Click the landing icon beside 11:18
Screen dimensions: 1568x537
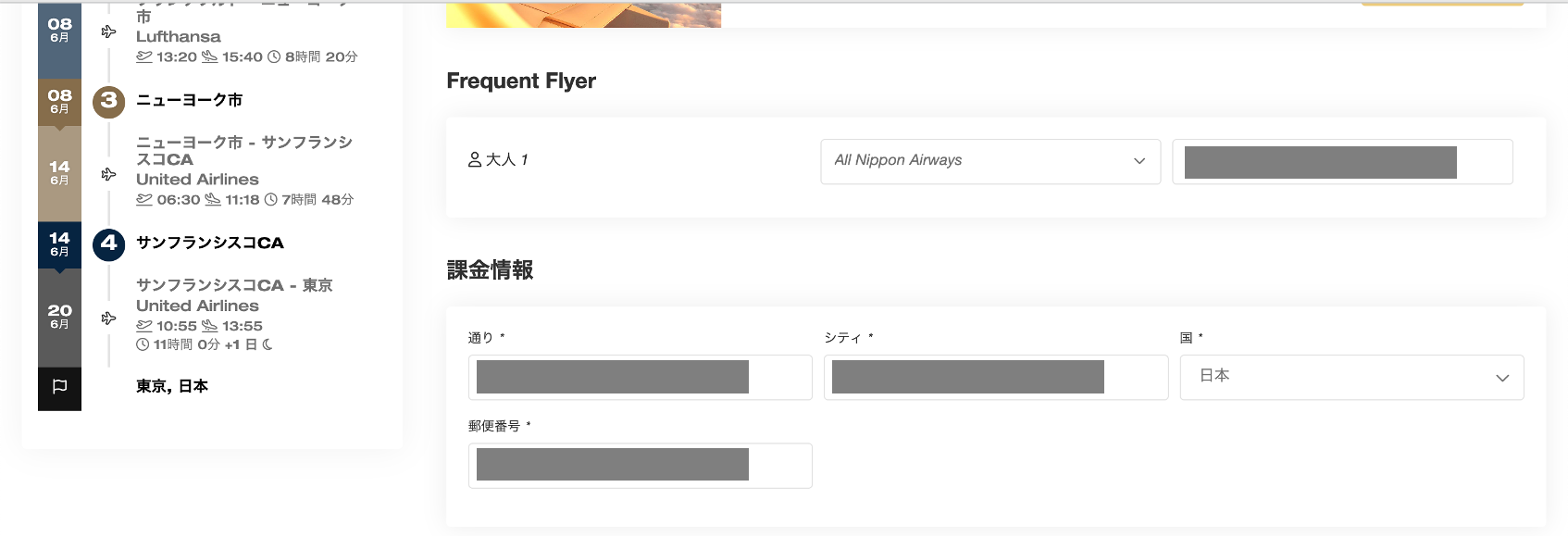[x=213, y=199]
